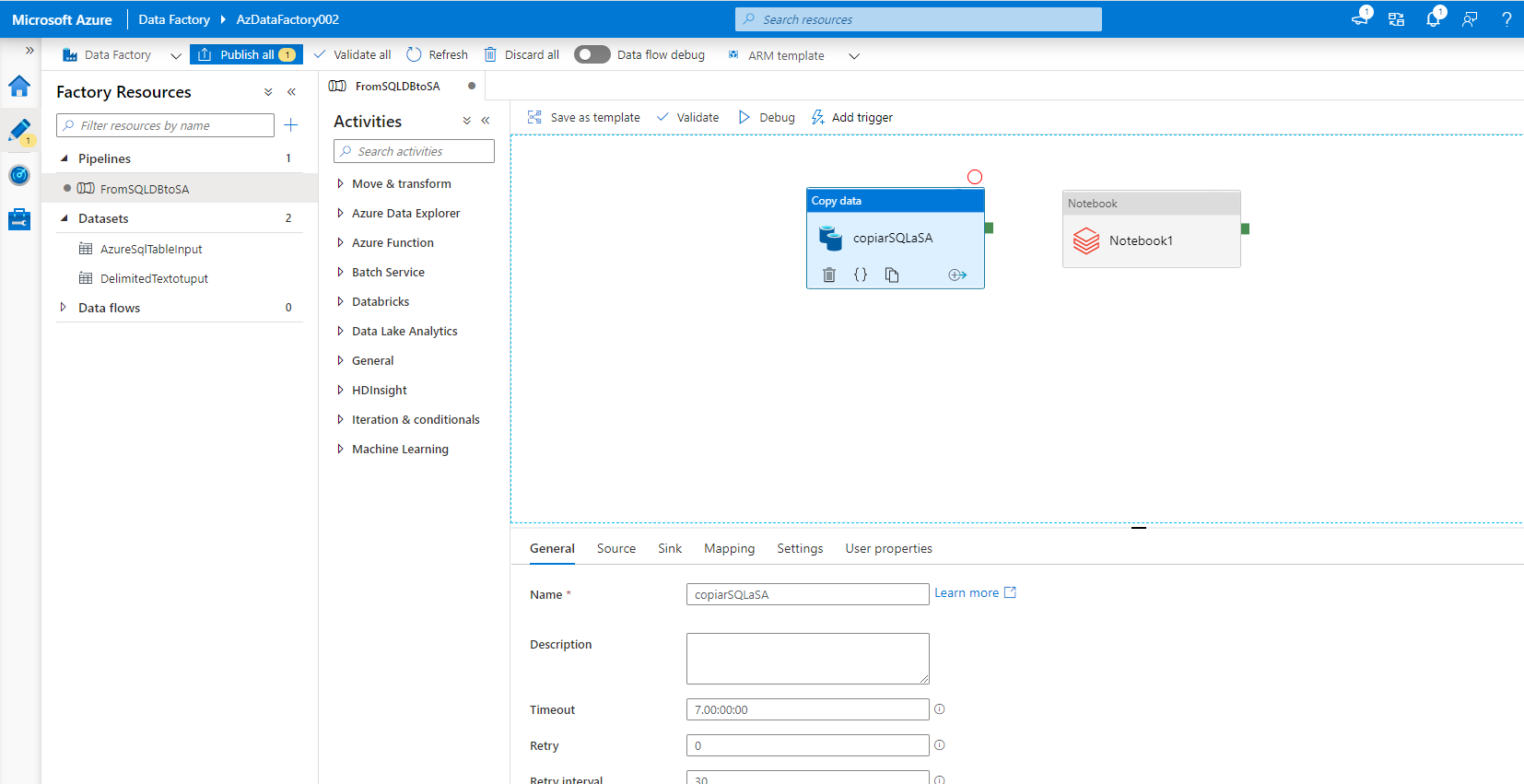Viewport: 1524px width, 784px height.
Task: Open AzureSqlTableInput dataset
Action: (x=151, y=249)
